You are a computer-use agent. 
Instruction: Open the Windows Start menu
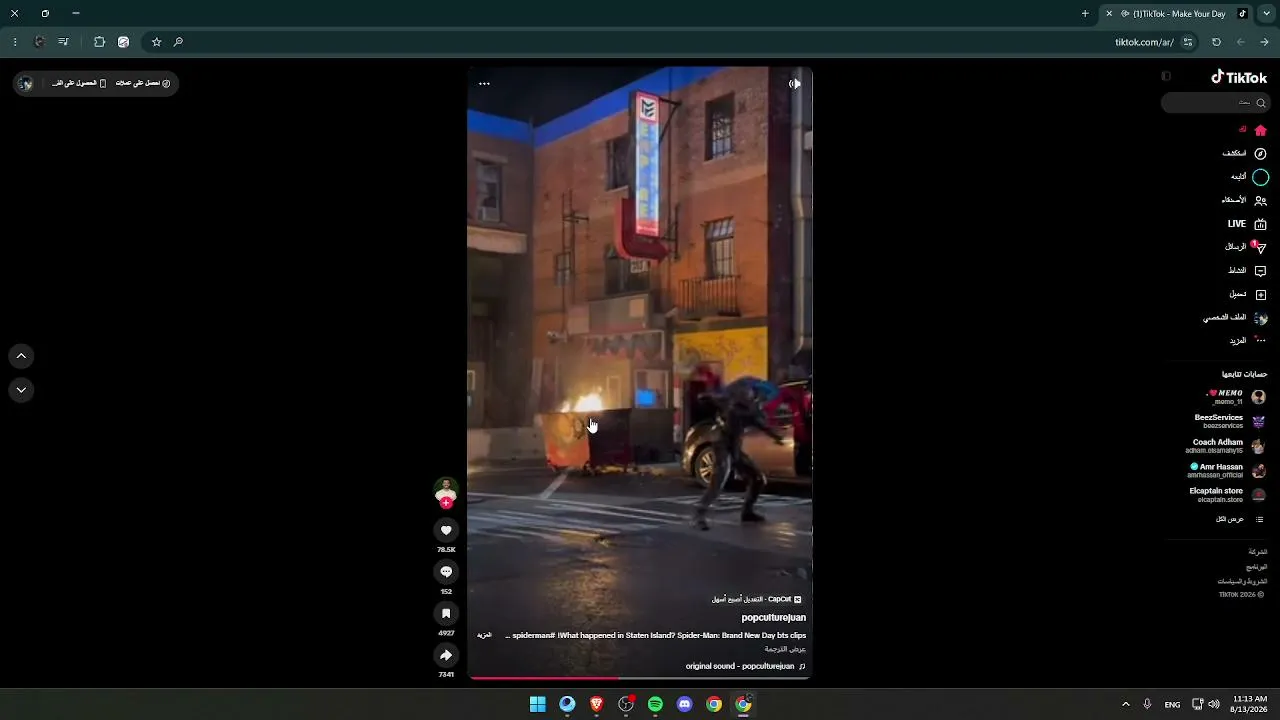538,704
